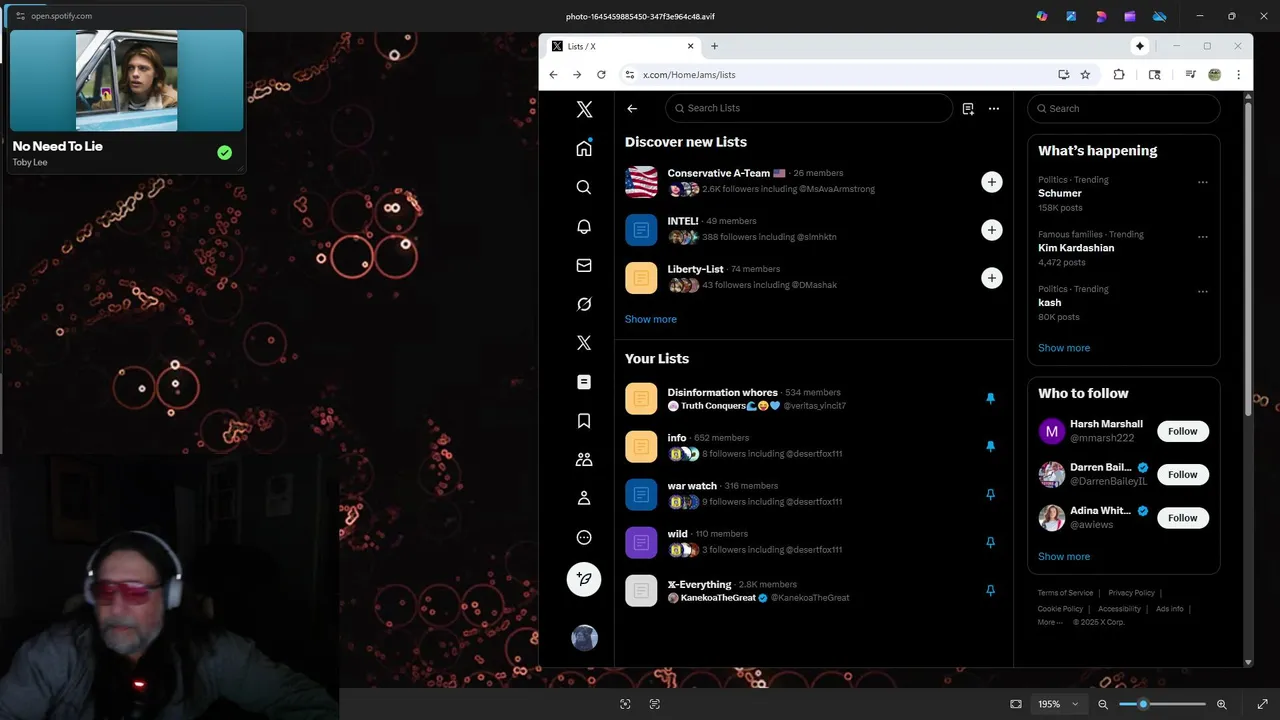
Task: Toggle fullscreen arrows icon in Photos
Action: [x=1262, y=704]
